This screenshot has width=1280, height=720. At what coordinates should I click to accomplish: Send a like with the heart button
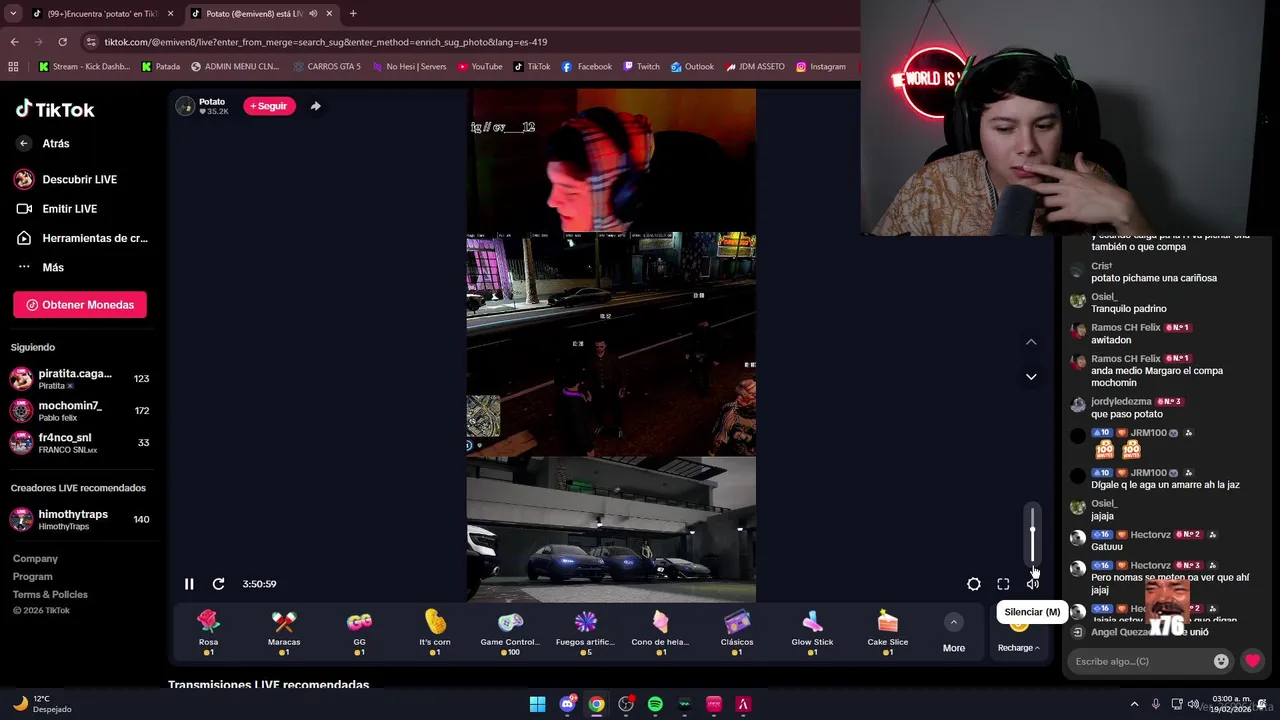[1252, 661]
